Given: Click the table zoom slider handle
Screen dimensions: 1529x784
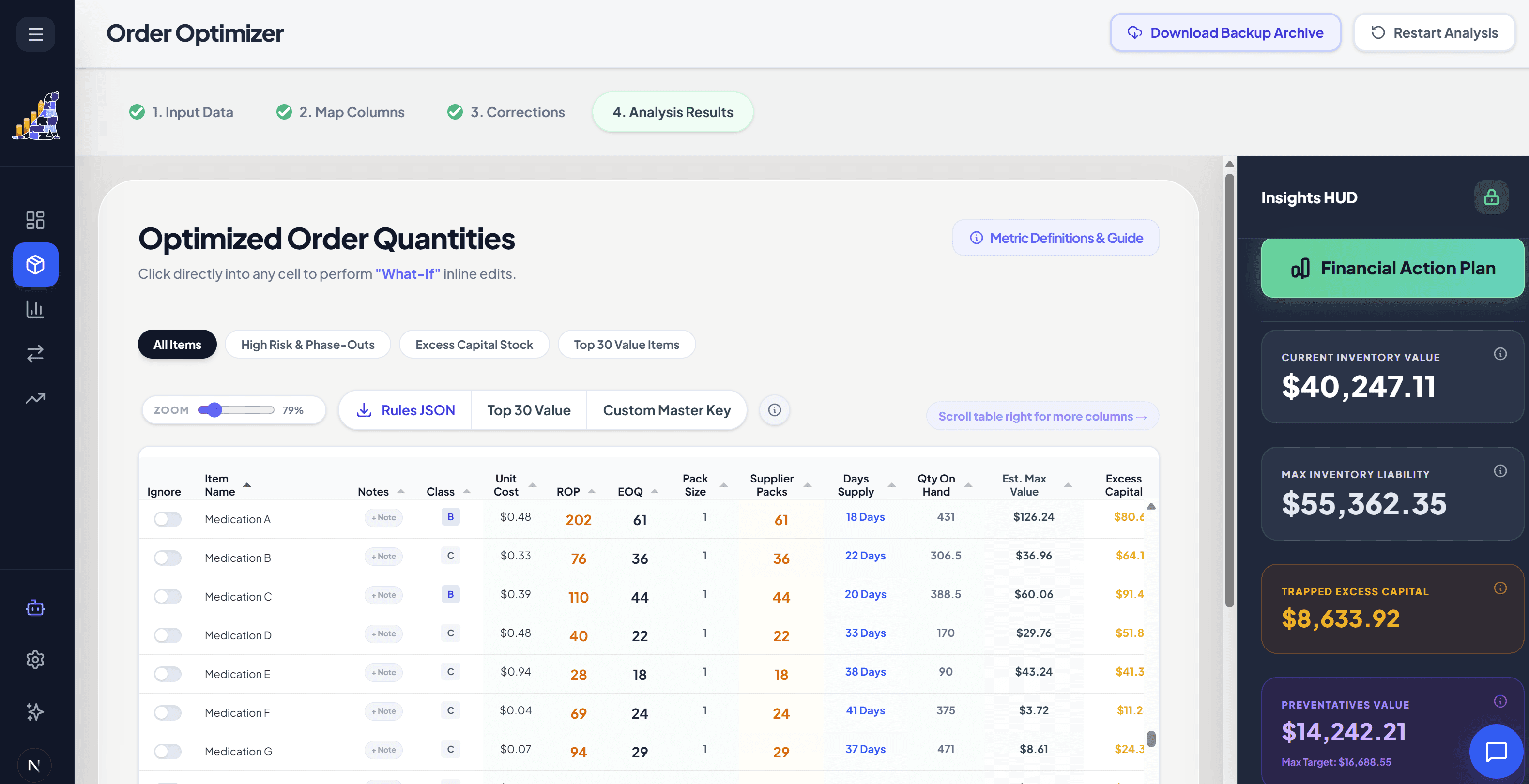Looking at the screenshot, I should pos(214,410).
